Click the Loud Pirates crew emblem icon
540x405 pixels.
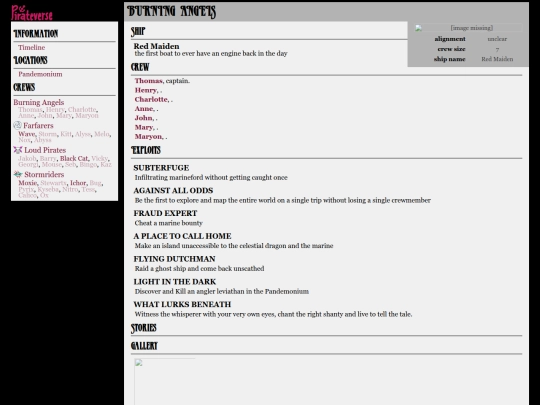tap(18, 150)
